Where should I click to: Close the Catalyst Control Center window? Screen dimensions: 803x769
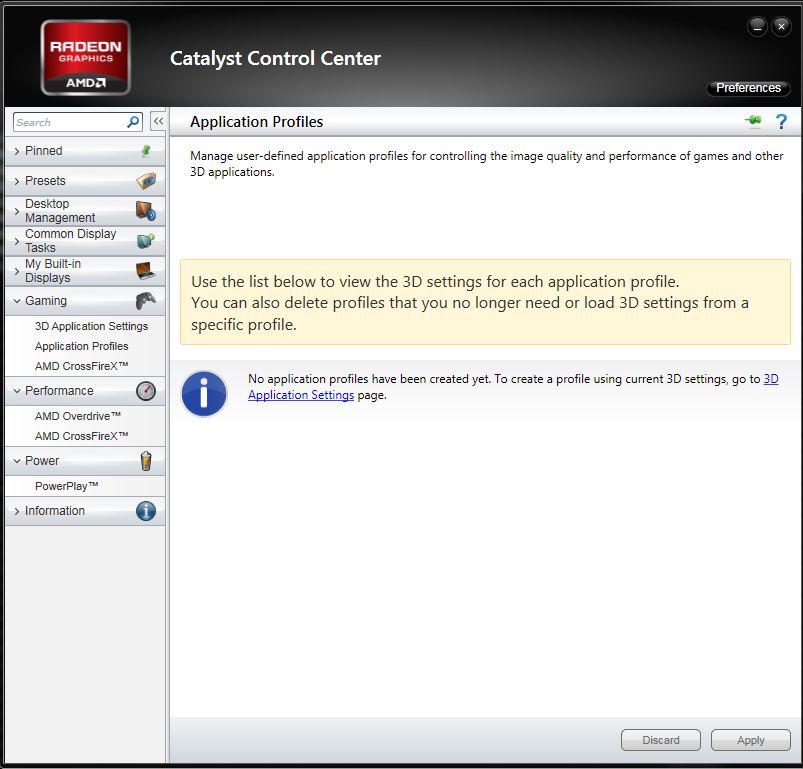[781, 26]
